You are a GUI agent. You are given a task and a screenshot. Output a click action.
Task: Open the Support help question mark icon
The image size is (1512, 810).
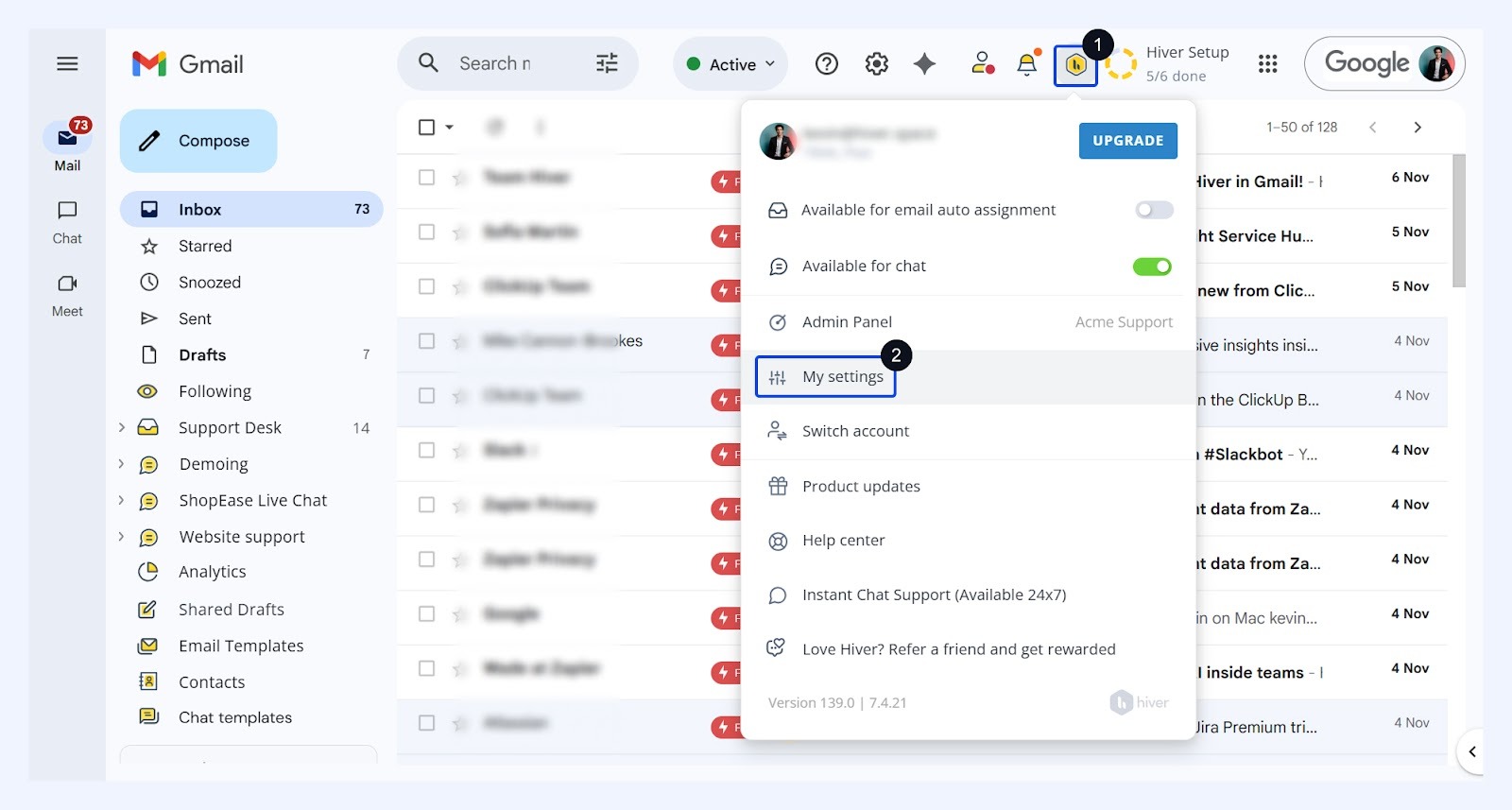tap(827, 64)
